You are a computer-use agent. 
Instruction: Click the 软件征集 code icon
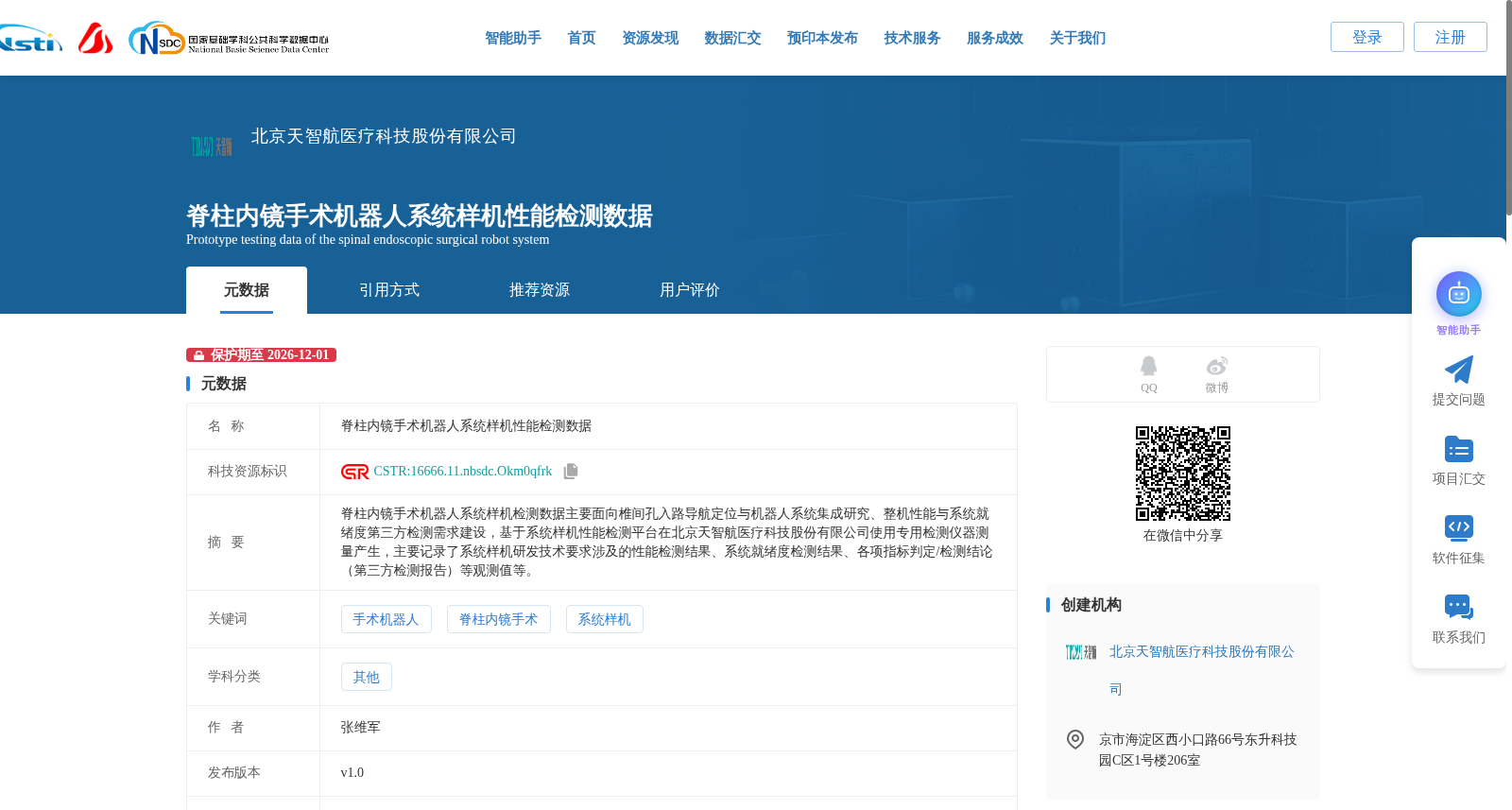pos(1458,527)
